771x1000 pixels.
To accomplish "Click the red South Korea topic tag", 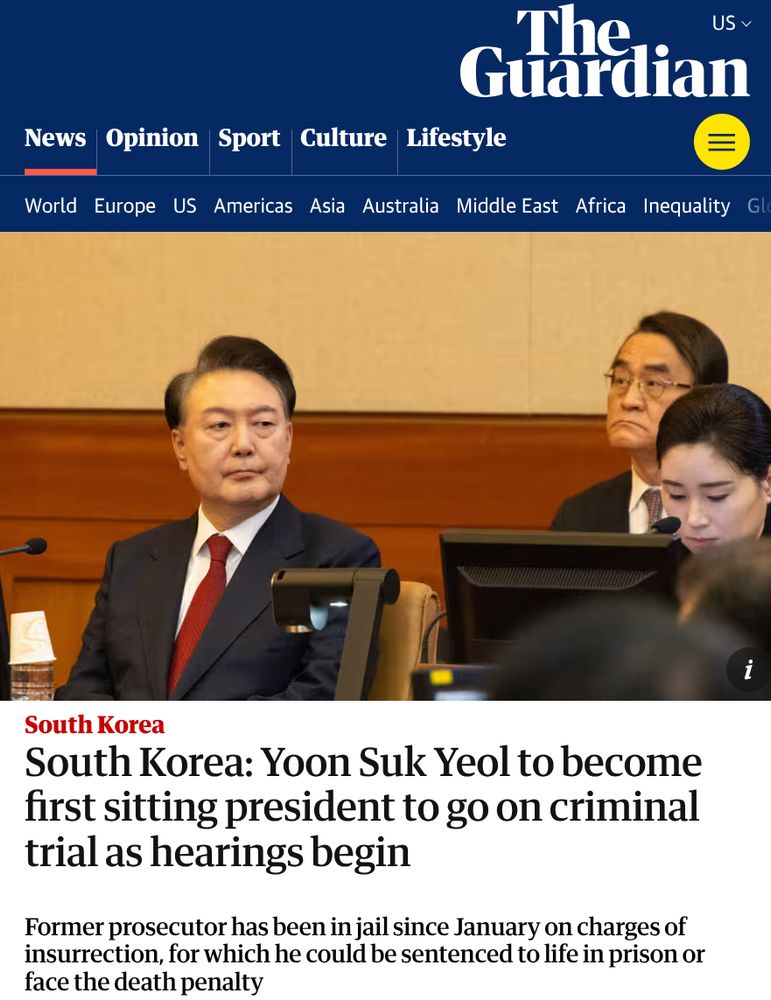I will click(x=94, y=724).
